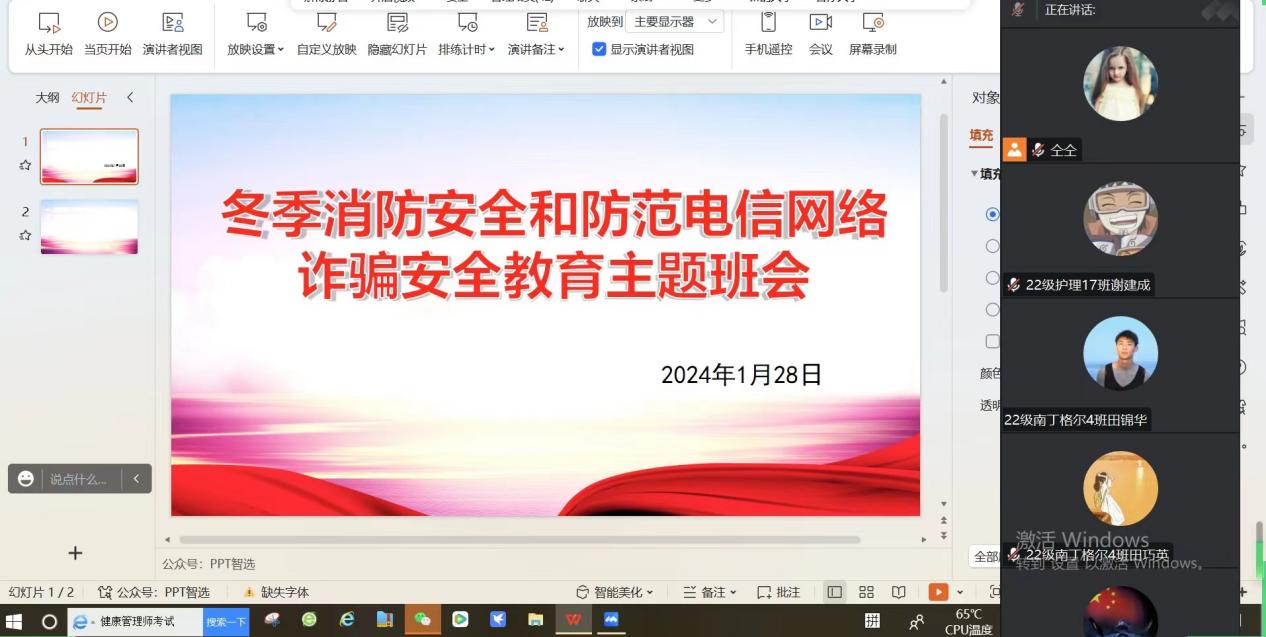Screen dimensions: 1266x637
Task: Start slideshow from beginning (从头开始)
Action: 48,33
